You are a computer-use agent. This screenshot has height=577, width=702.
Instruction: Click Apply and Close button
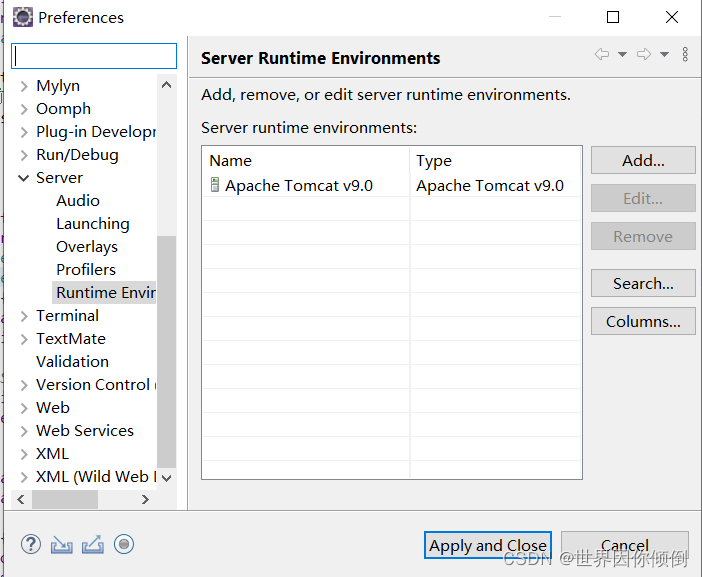tap(488, 545)
